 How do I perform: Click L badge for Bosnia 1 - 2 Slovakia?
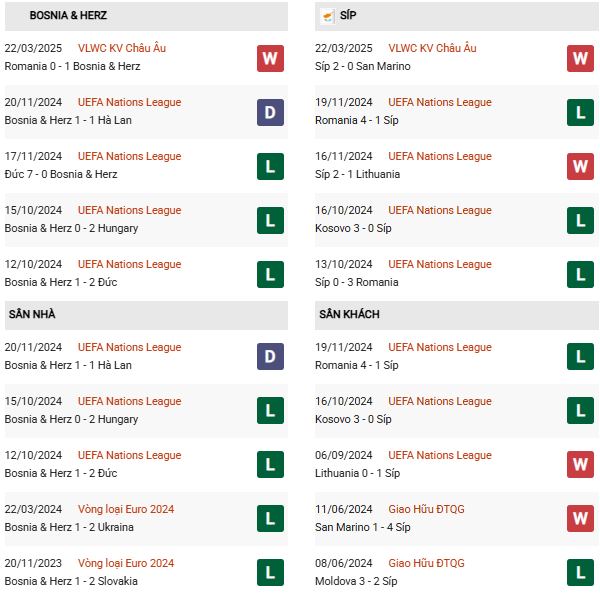(270, 572)
